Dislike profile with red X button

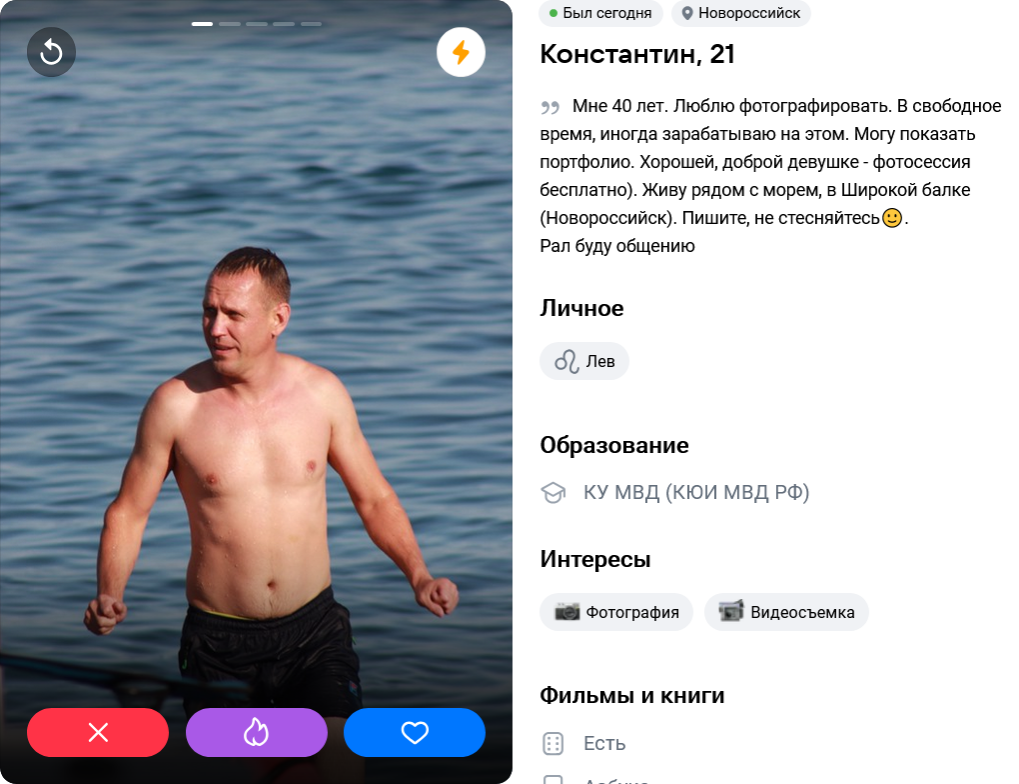[98, 733]
